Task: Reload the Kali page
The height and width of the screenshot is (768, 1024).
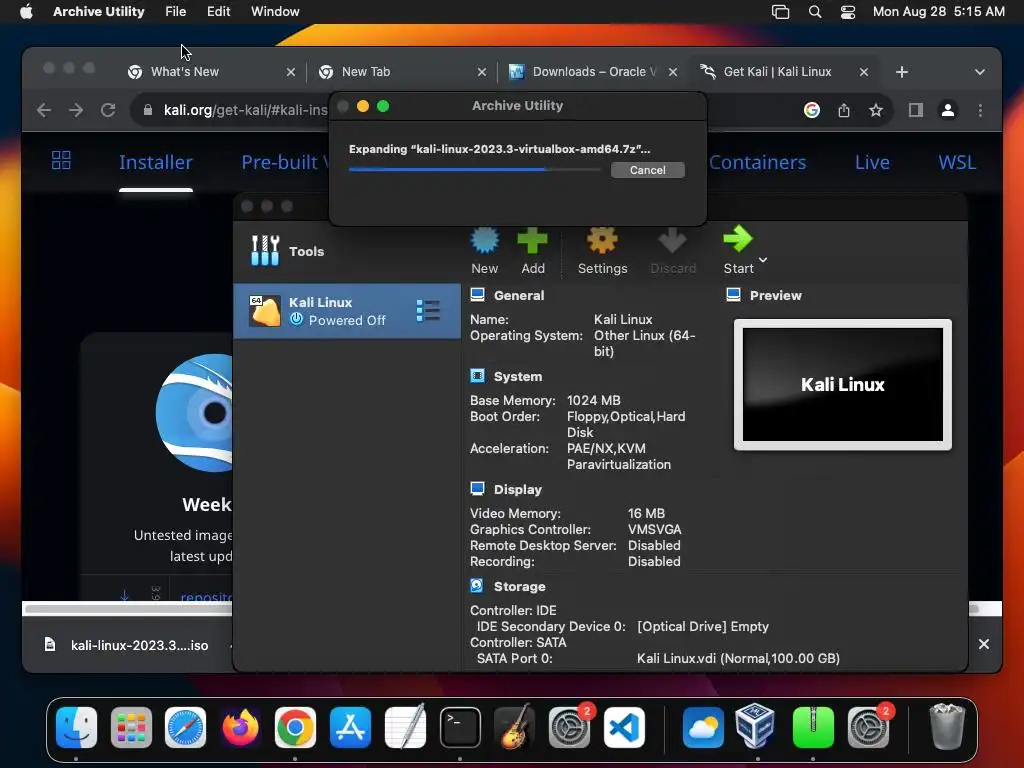Action: [x=108, y=110]
